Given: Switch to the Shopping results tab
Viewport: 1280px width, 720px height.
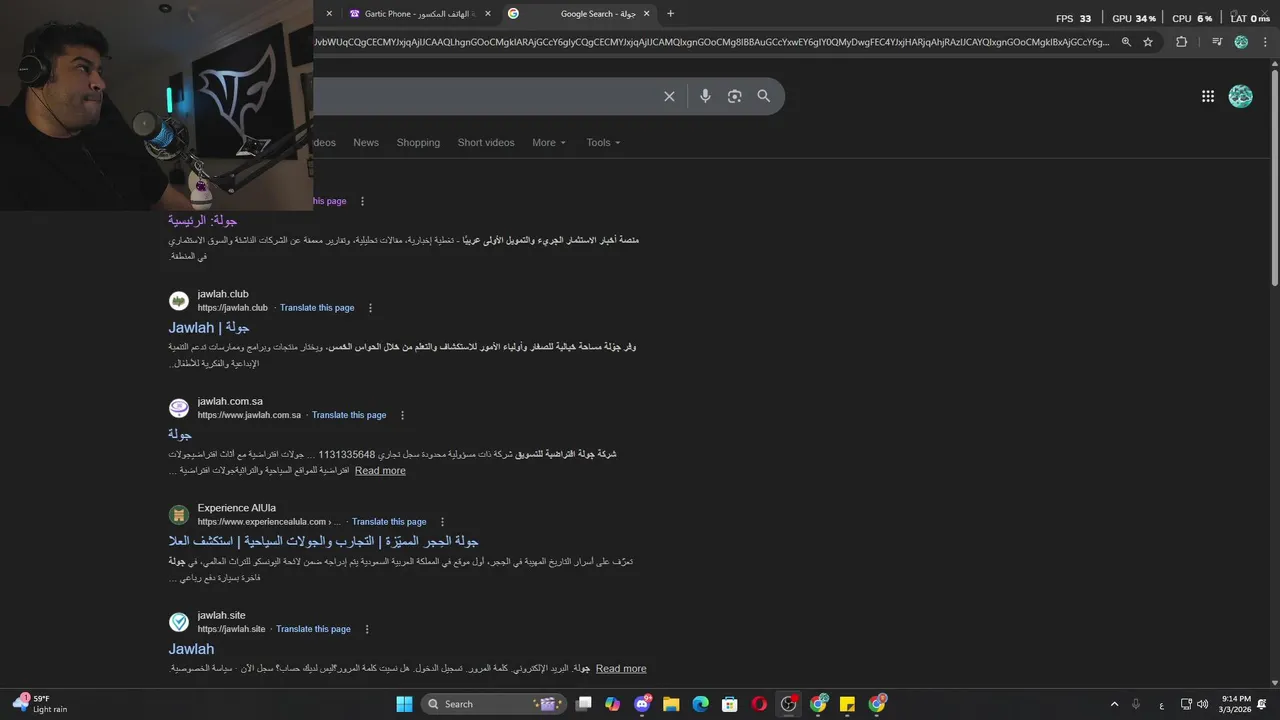Looking at the screenshot, I should pos(418,143).
